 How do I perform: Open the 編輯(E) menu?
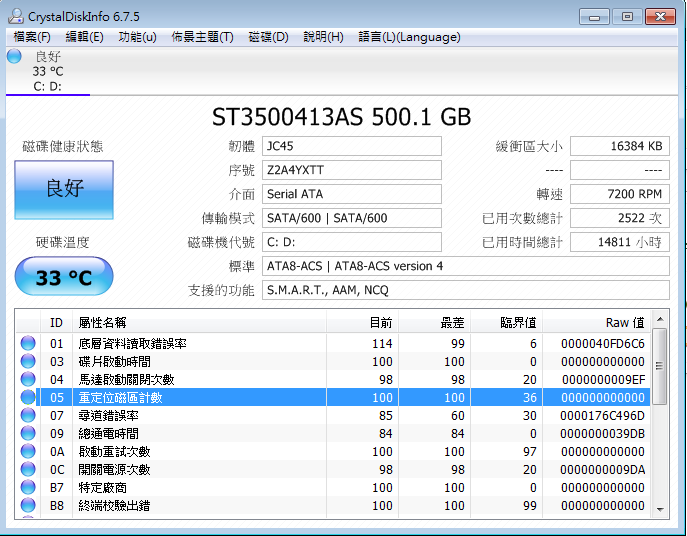[x=85, y=37]
